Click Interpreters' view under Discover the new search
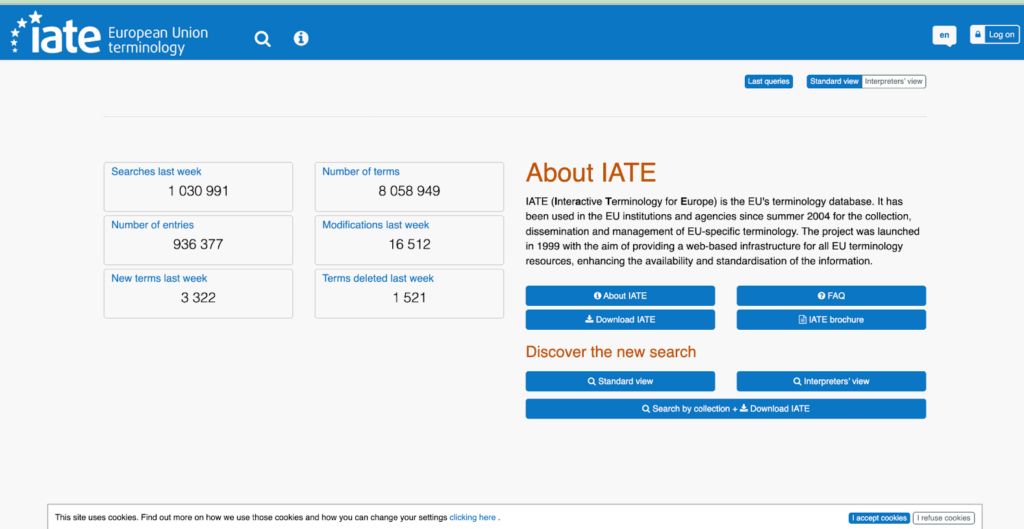The height and width of the screenshot is (529, 1024). (x=831, y=381)
